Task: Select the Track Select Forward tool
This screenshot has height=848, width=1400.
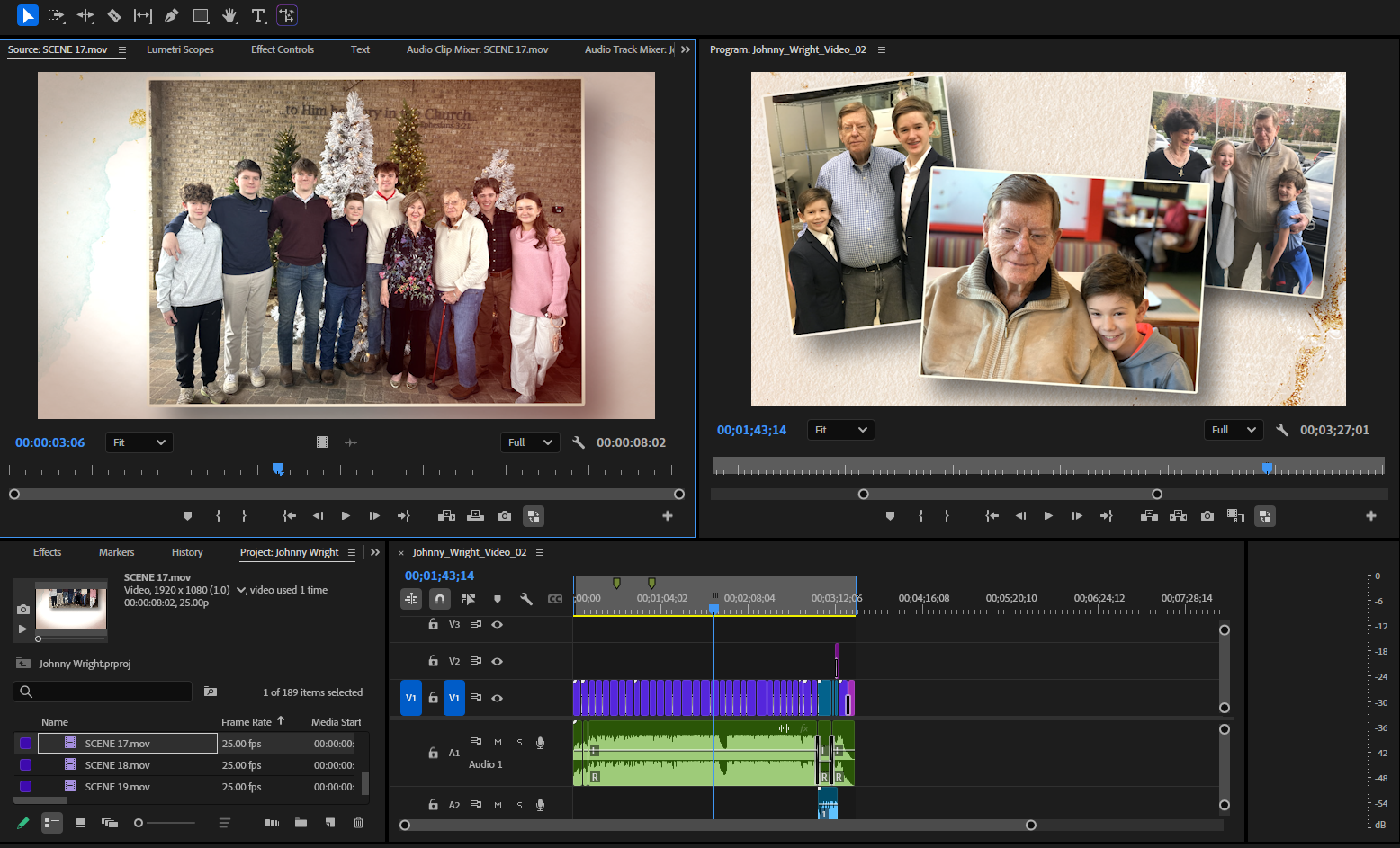Action: (x=57, y=15)
